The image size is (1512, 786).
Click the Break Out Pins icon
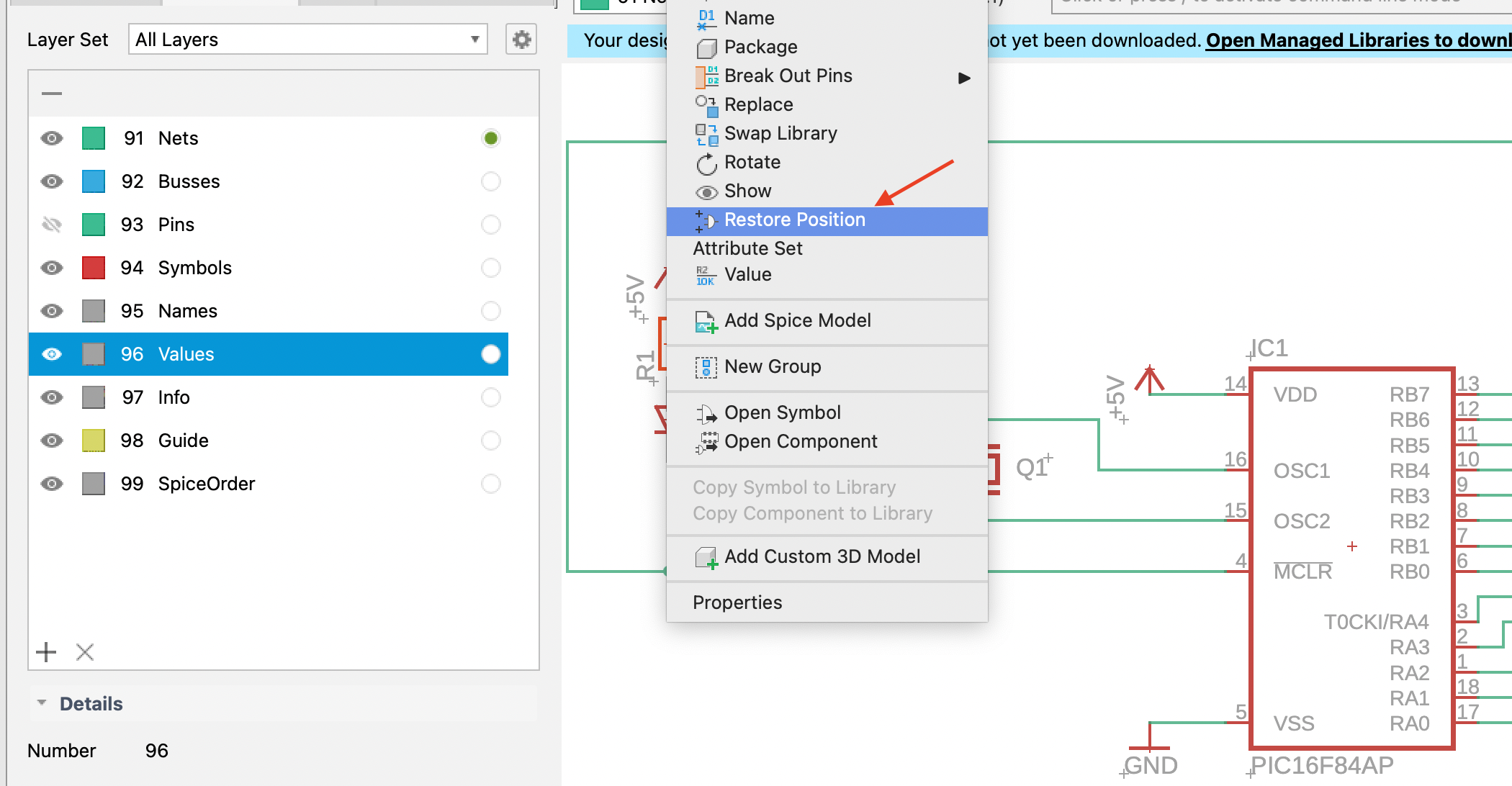tap(706, 76)
